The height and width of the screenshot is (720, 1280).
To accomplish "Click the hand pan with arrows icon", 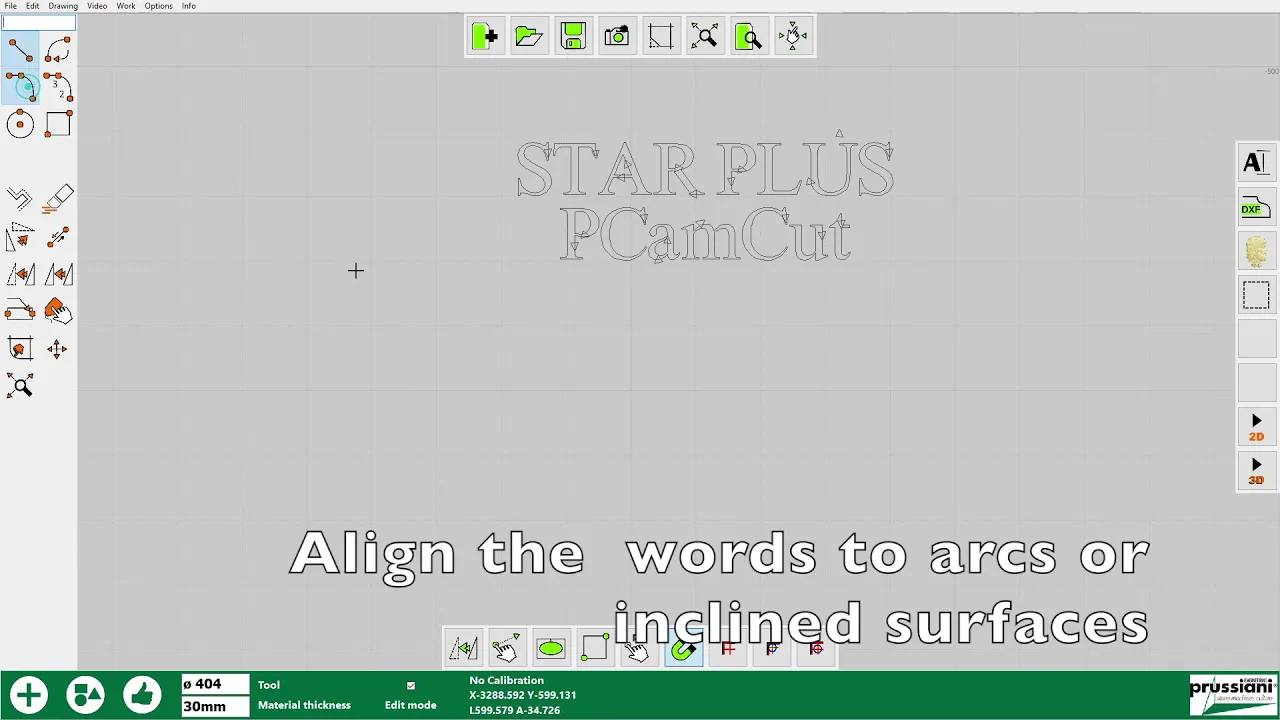I will click(x=793, y=37).
